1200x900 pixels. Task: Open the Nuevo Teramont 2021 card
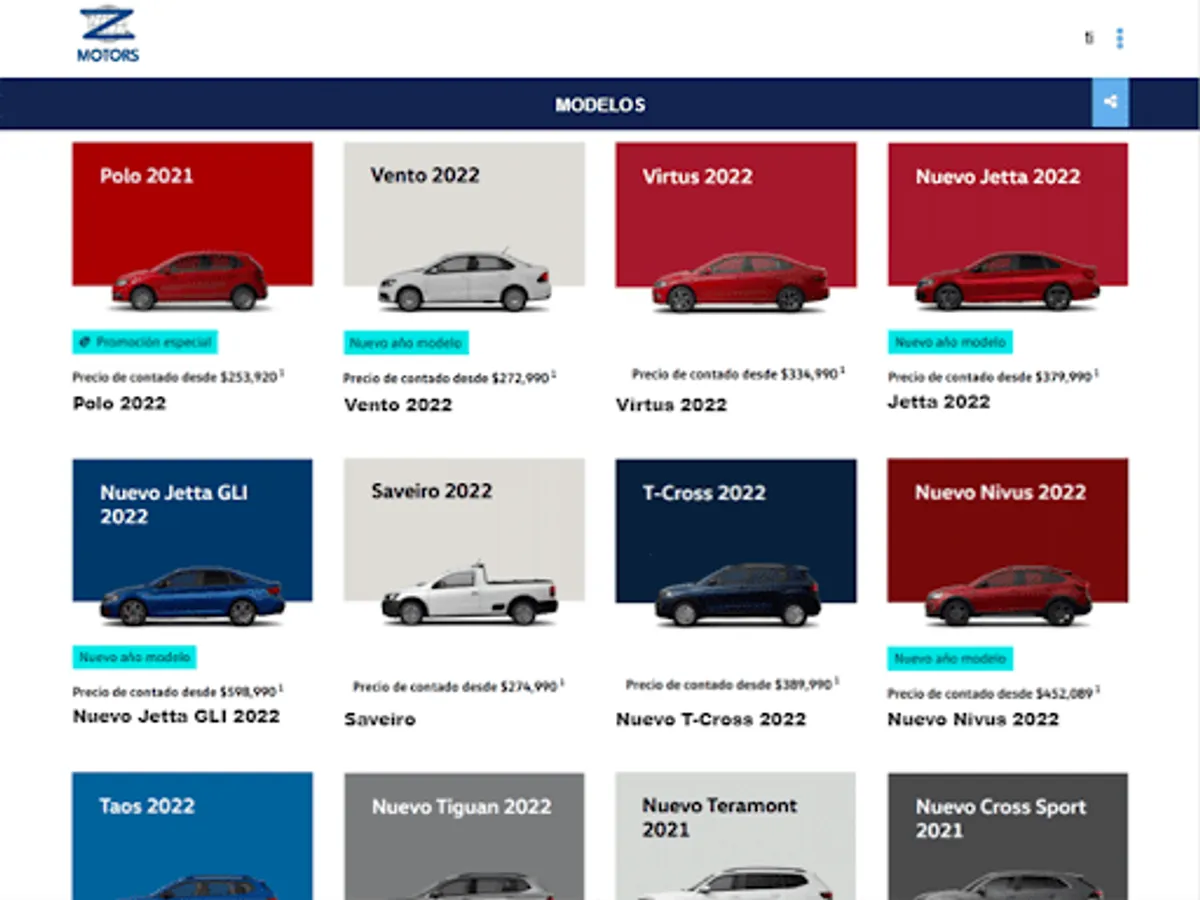(x=736, y=836)
